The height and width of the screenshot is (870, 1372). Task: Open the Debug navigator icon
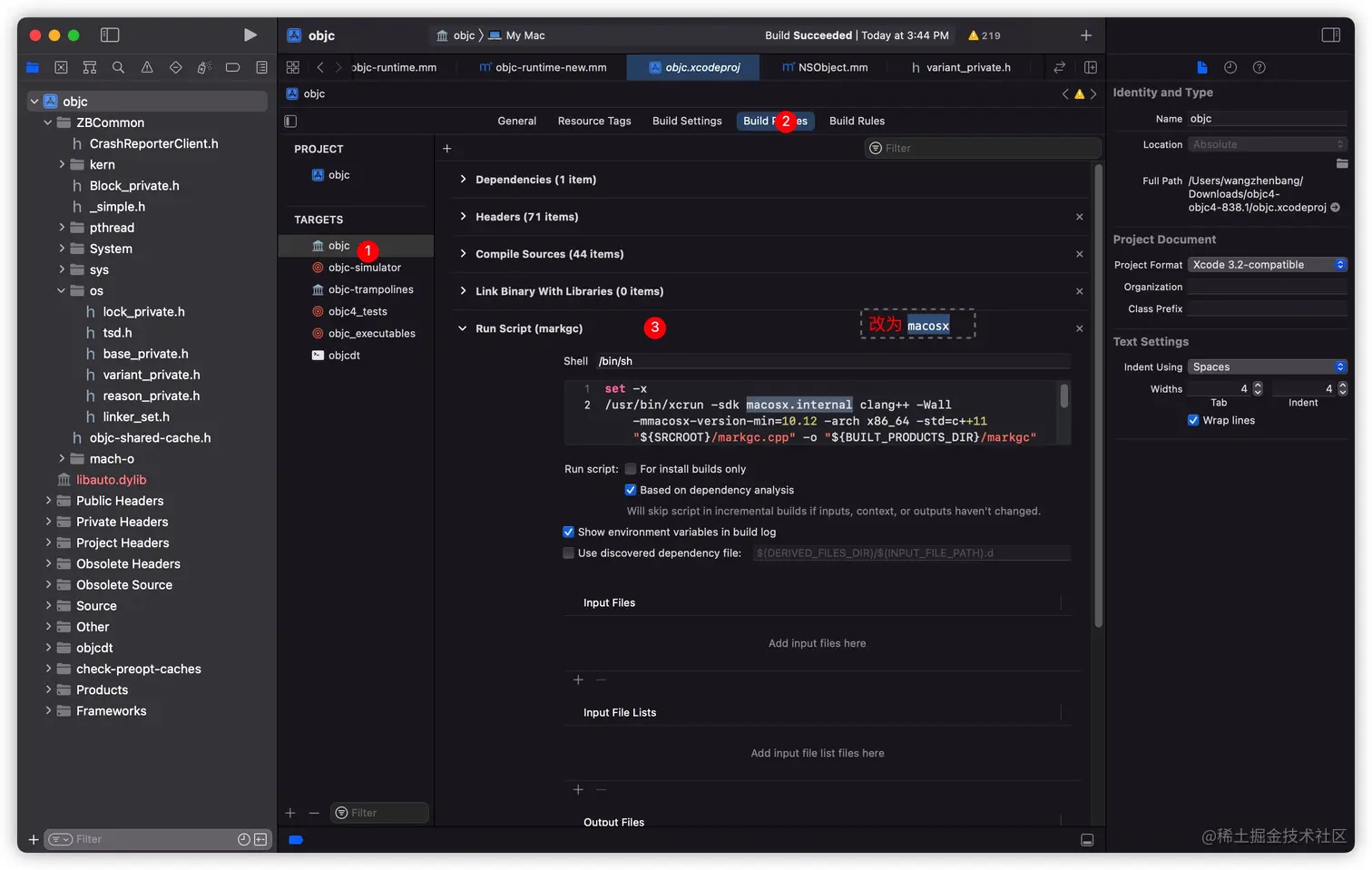coord(204,67)
